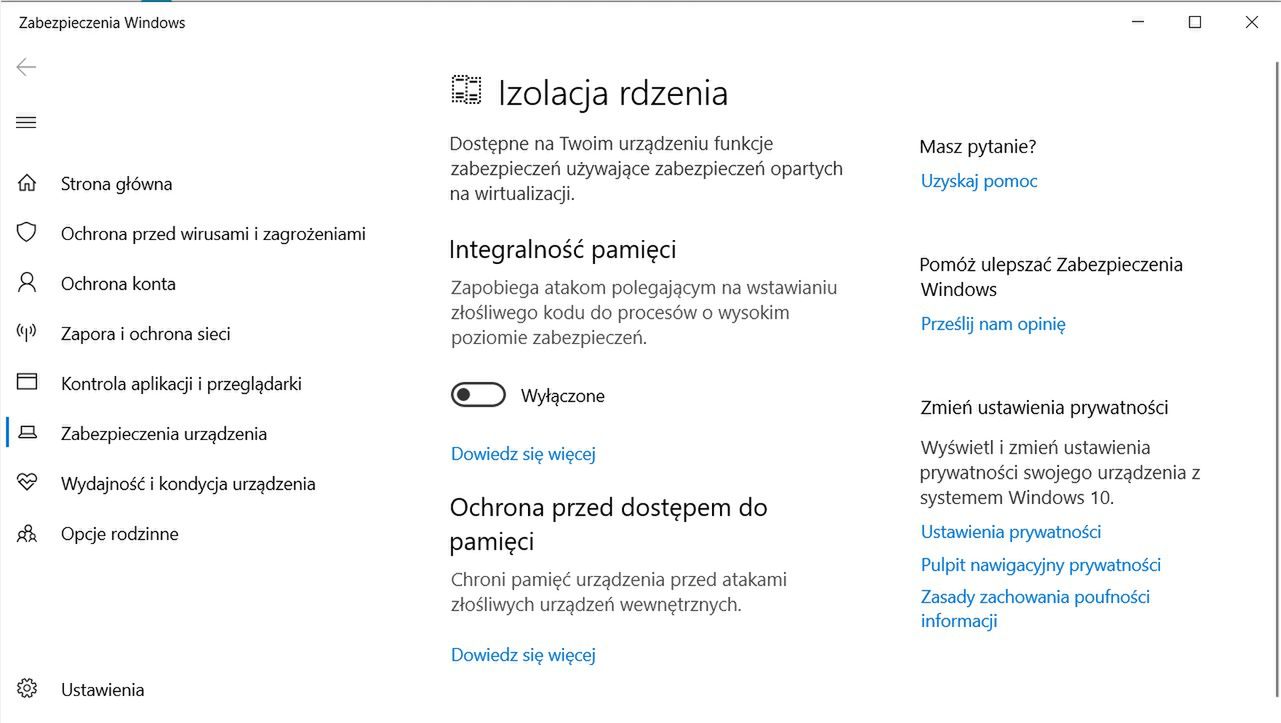Click the shield icon for virus protection

point(27,233)
